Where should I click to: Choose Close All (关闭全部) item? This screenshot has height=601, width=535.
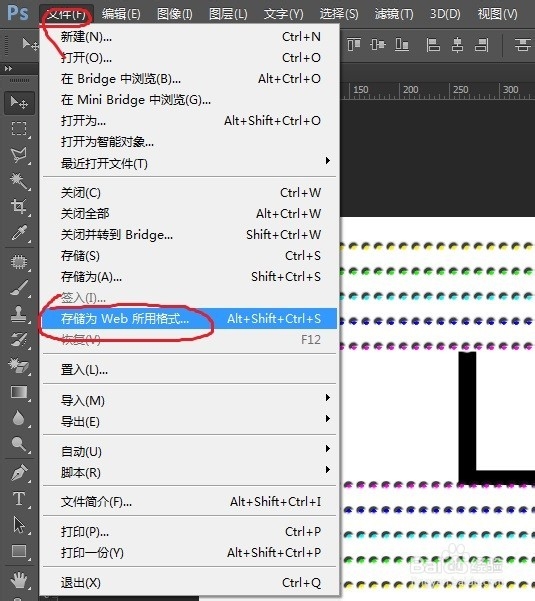click(x=189, y=213)
